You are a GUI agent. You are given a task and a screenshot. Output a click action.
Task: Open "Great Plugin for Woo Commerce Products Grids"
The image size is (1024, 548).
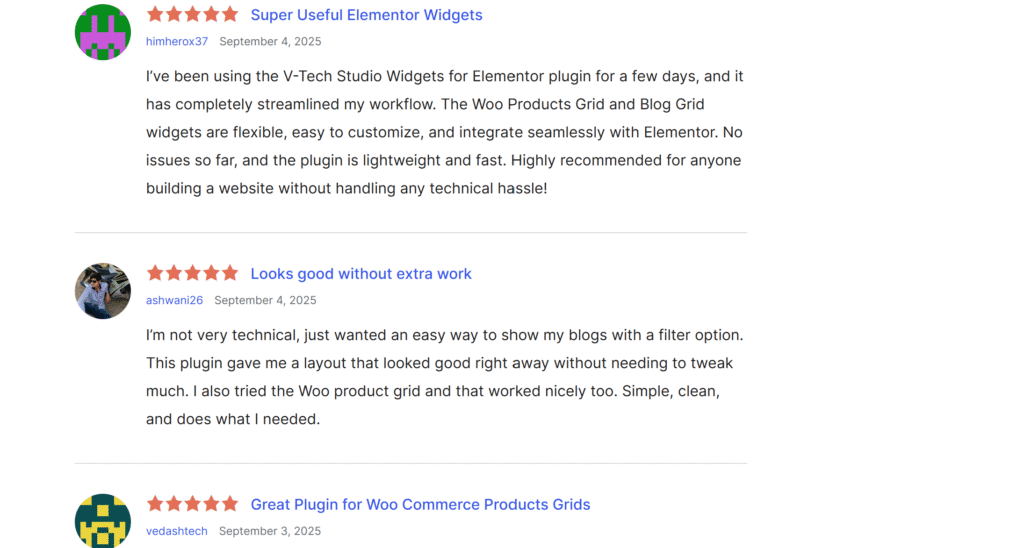[x=420, y=505]
